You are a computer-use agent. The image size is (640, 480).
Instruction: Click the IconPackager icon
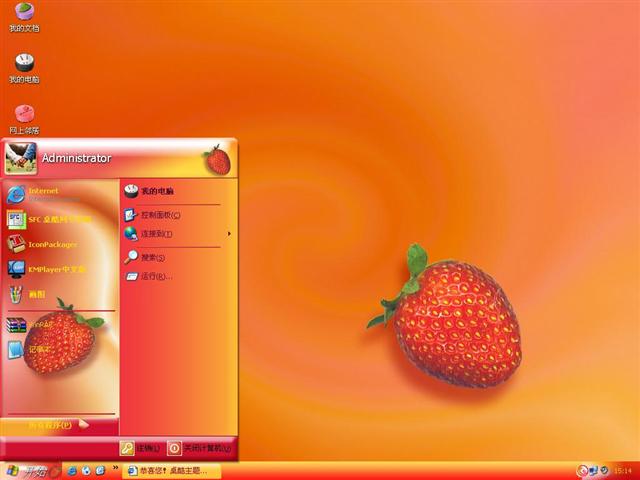click(16, 244)
